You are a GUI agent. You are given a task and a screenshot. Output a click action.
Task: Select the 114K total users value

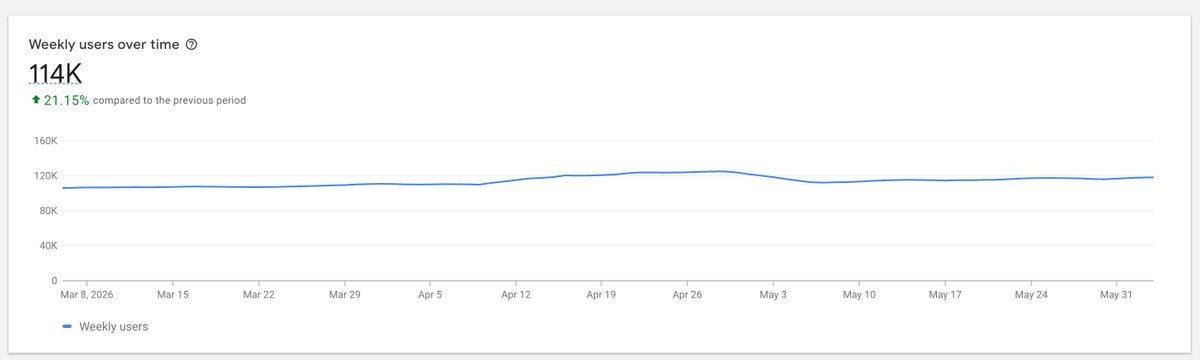point(55,73)
